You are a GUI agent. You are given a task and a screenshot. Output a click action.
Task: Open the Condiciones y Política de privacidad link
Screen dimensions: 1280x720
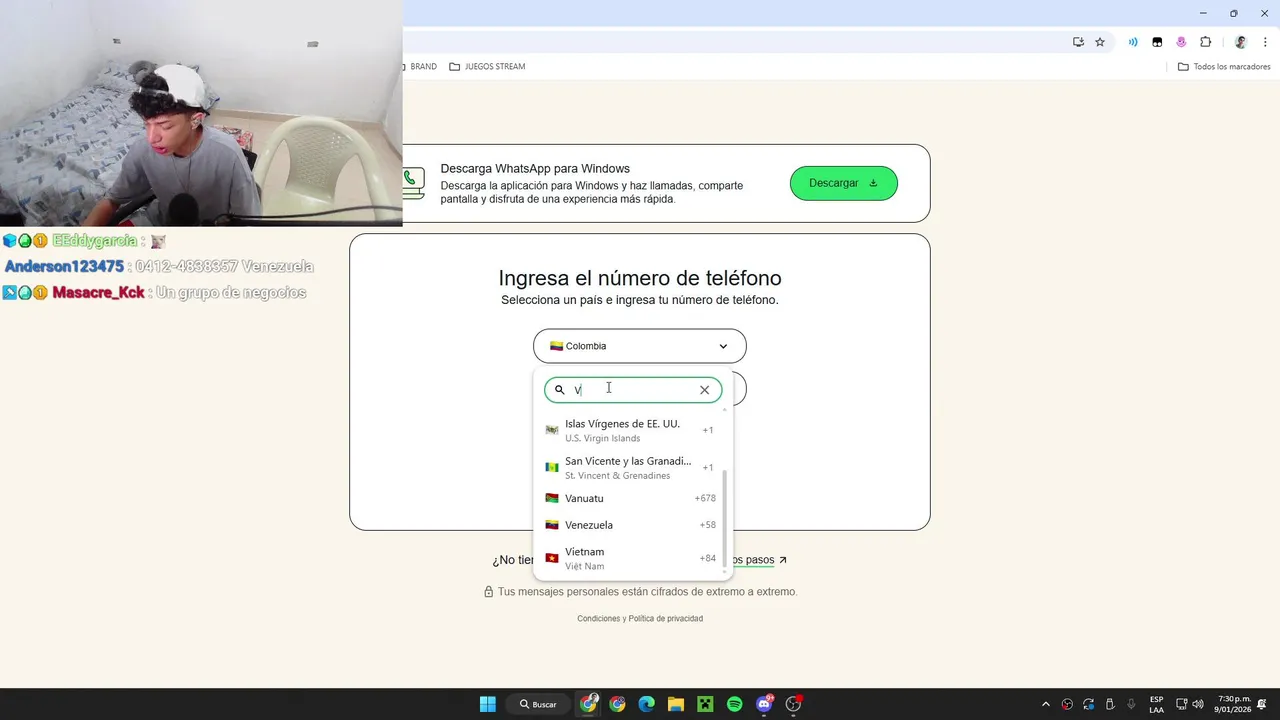(640, 618)
